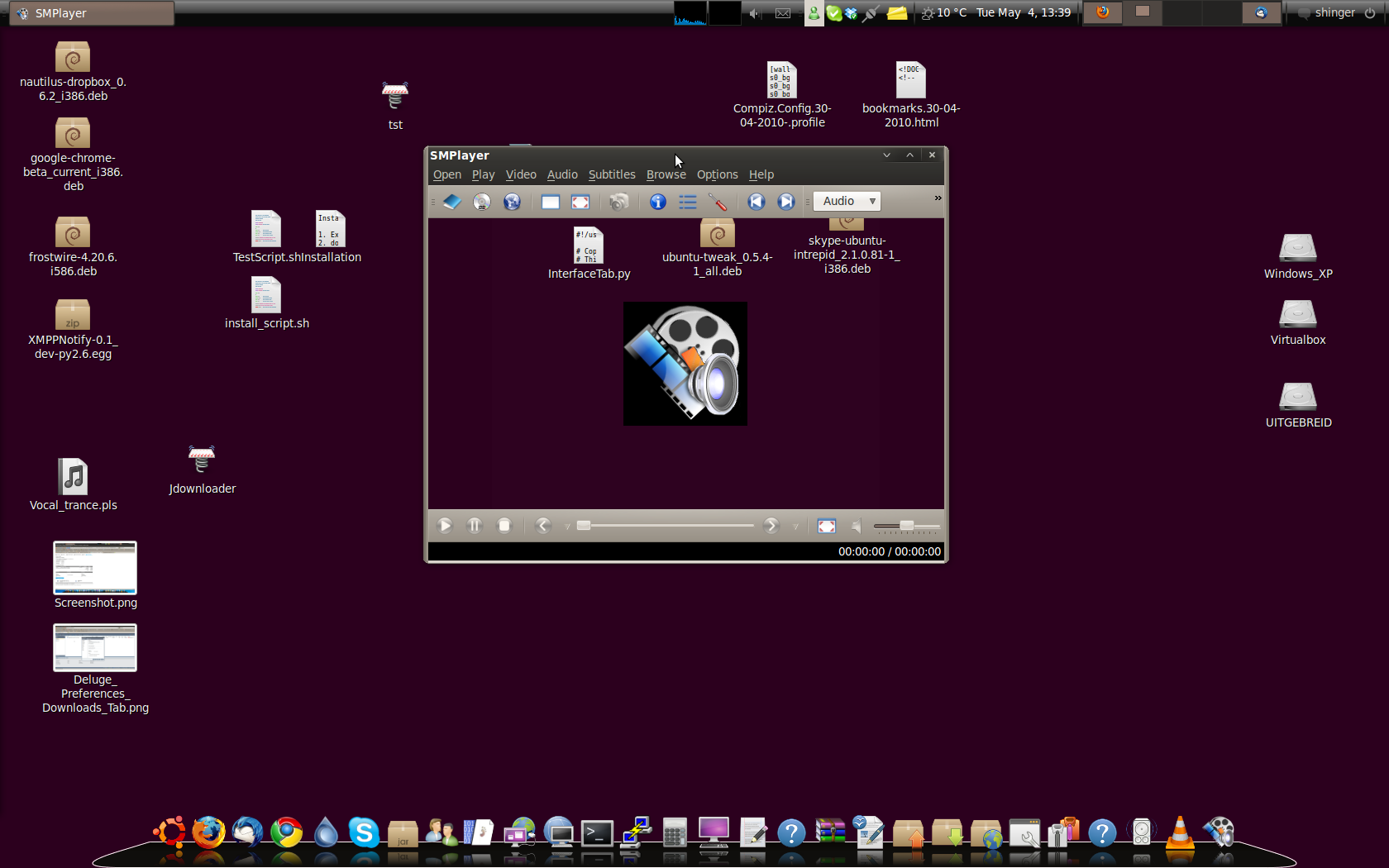Open the Browse menu
The image size is (1389, 868).
[666, 174]
